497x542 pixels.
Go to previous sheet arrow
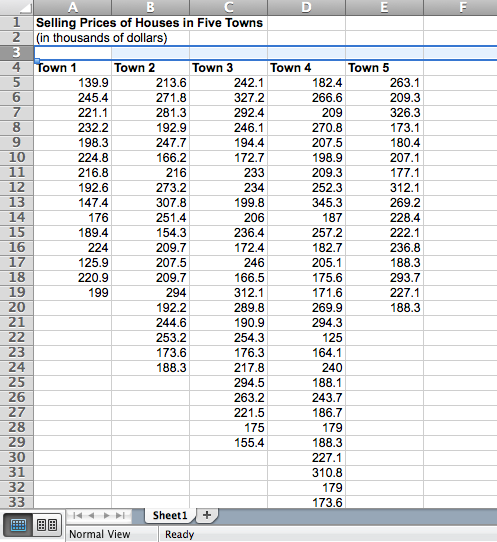91,516
